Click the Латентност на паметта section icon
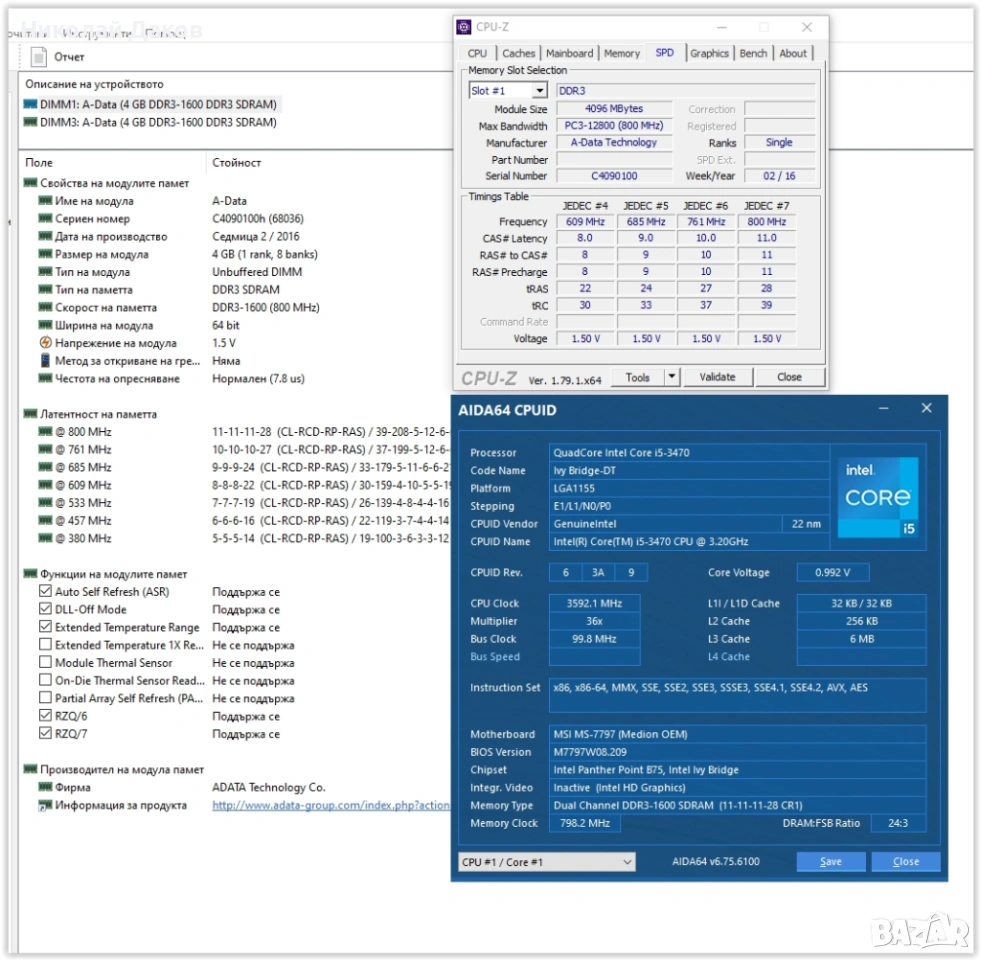The image size is (981, 960). [x=31, y=414]
